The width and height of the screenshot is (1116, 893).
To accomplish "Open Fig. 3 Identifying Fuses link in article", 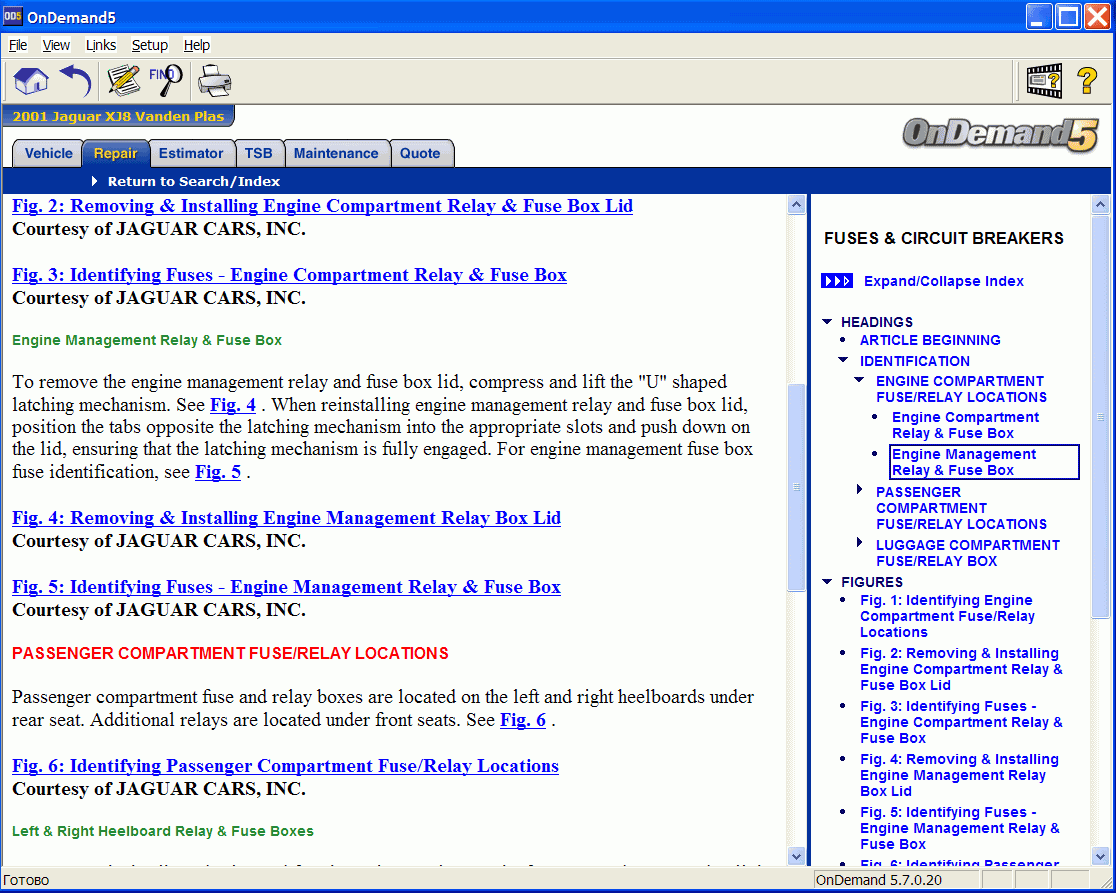I will click(x=290, y=275).
